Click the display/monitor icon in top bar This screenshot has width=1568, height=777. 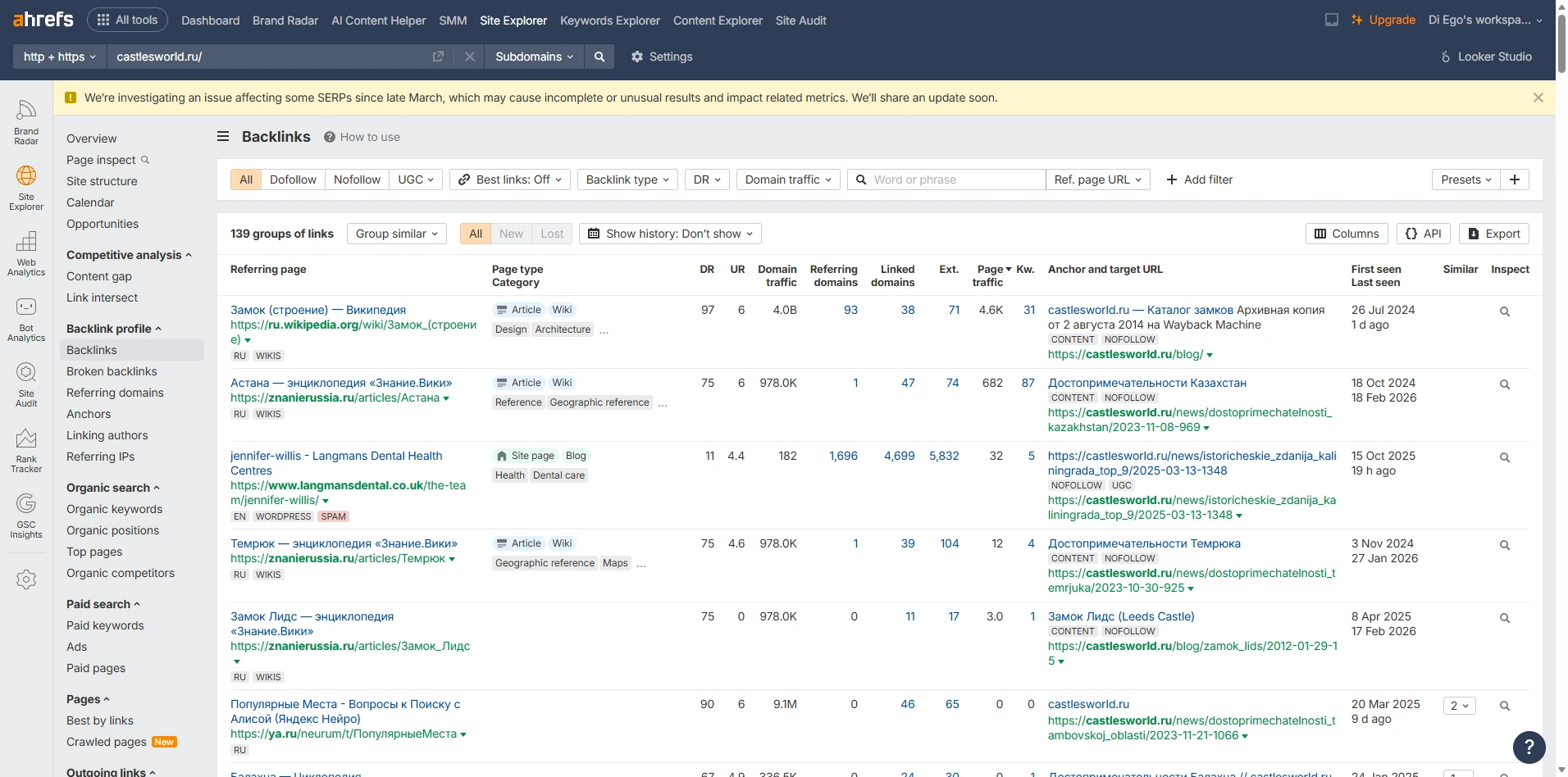(x=1332, y=20)
